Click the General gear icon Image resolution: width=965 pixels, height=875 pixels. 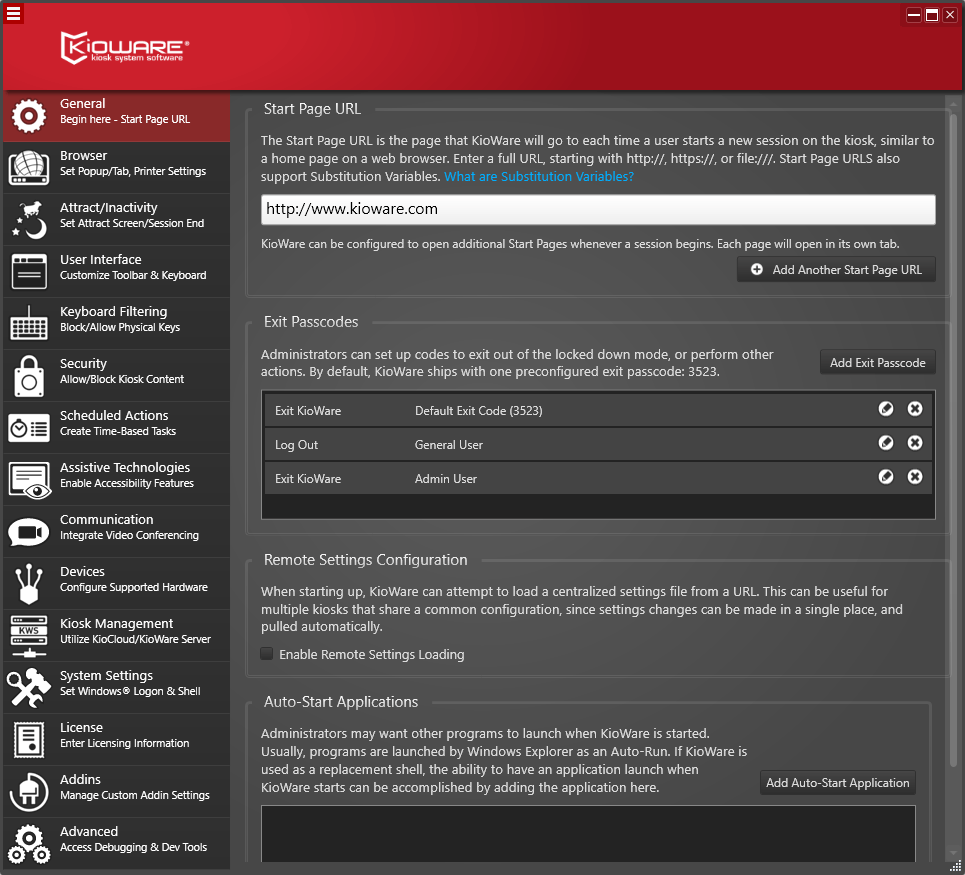(29, 116)
